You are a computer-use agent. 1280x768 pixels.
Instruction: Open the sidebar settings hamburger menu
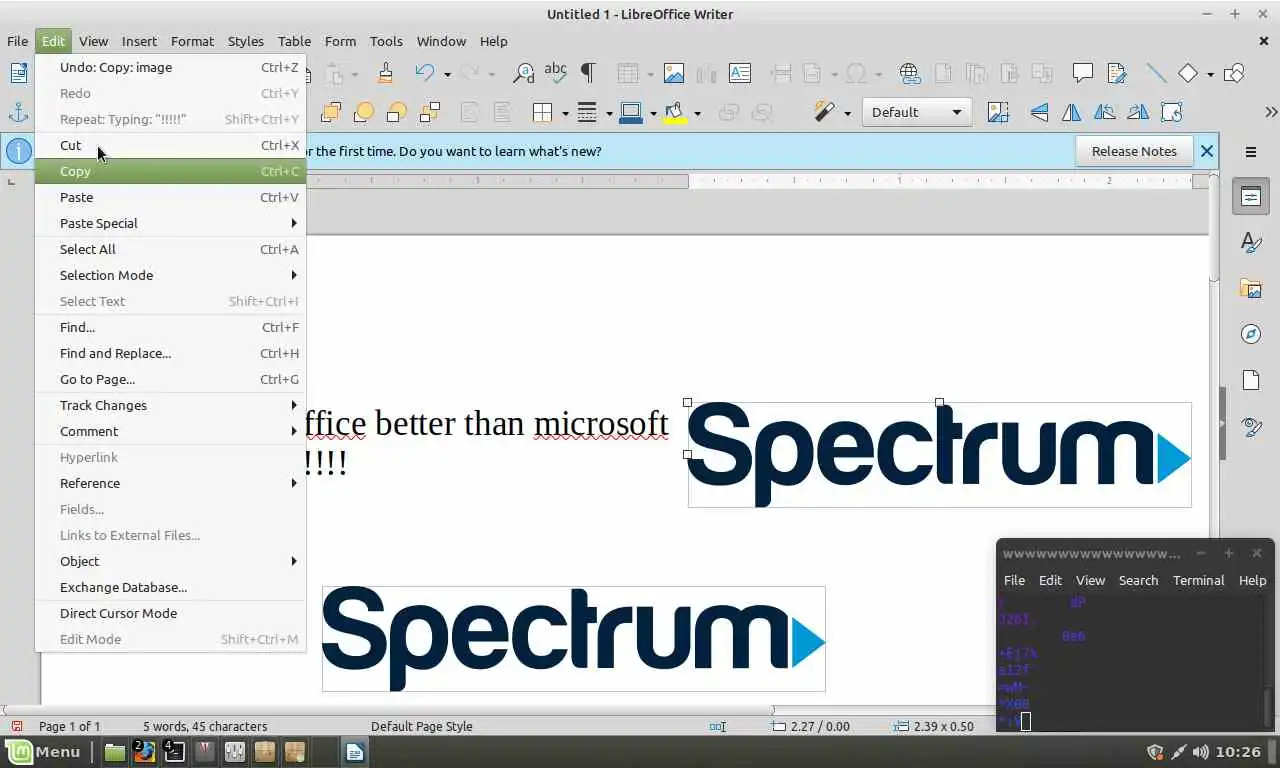tap(1251, 152)
